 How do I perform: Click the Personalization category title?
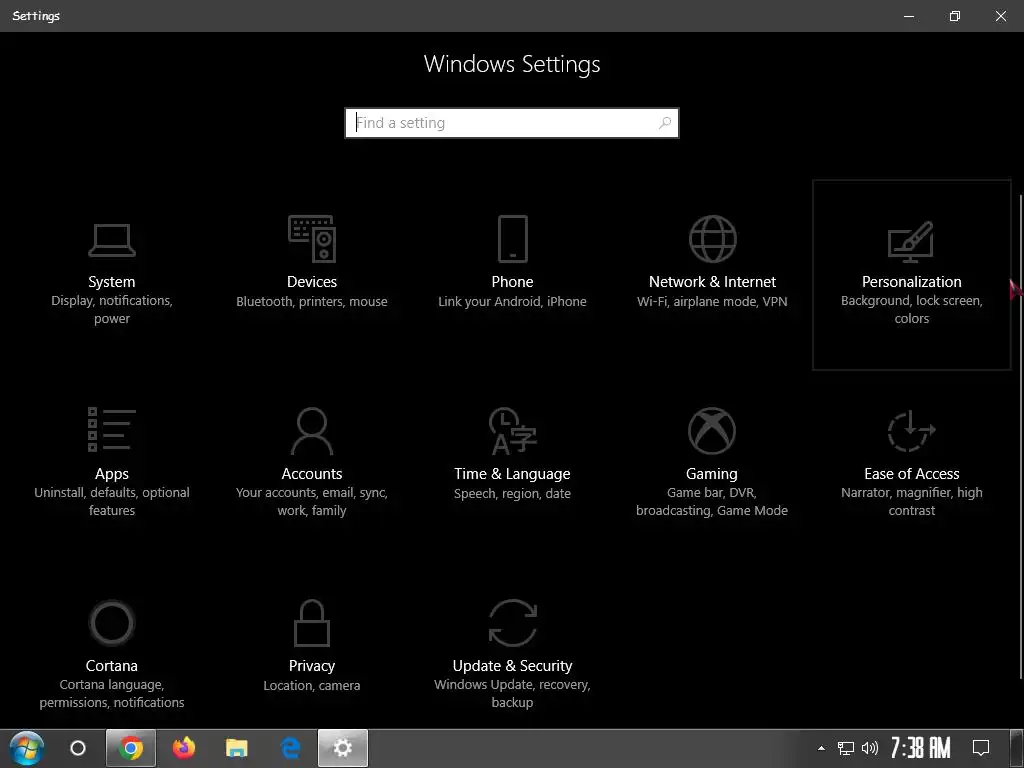pos(912,281)
